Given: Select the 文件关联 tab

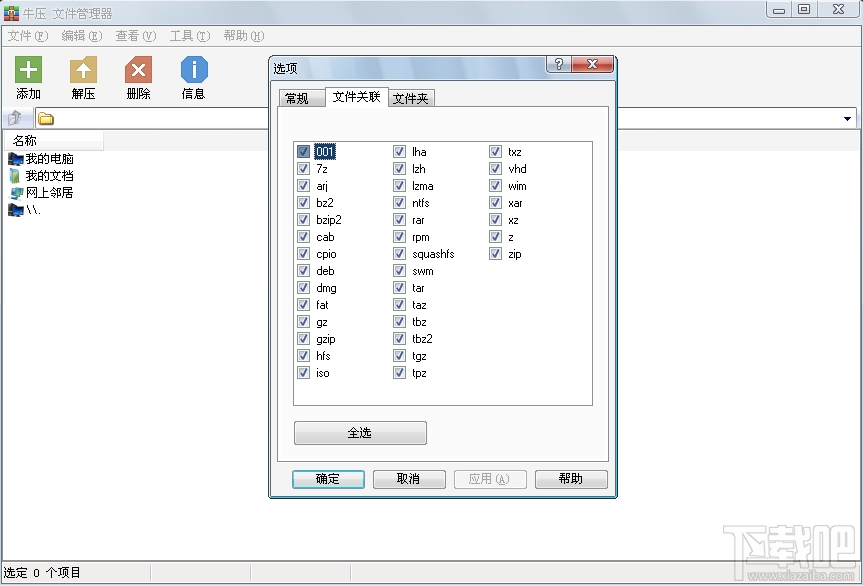Looking at the screenshot, I should tap(357, 97).
